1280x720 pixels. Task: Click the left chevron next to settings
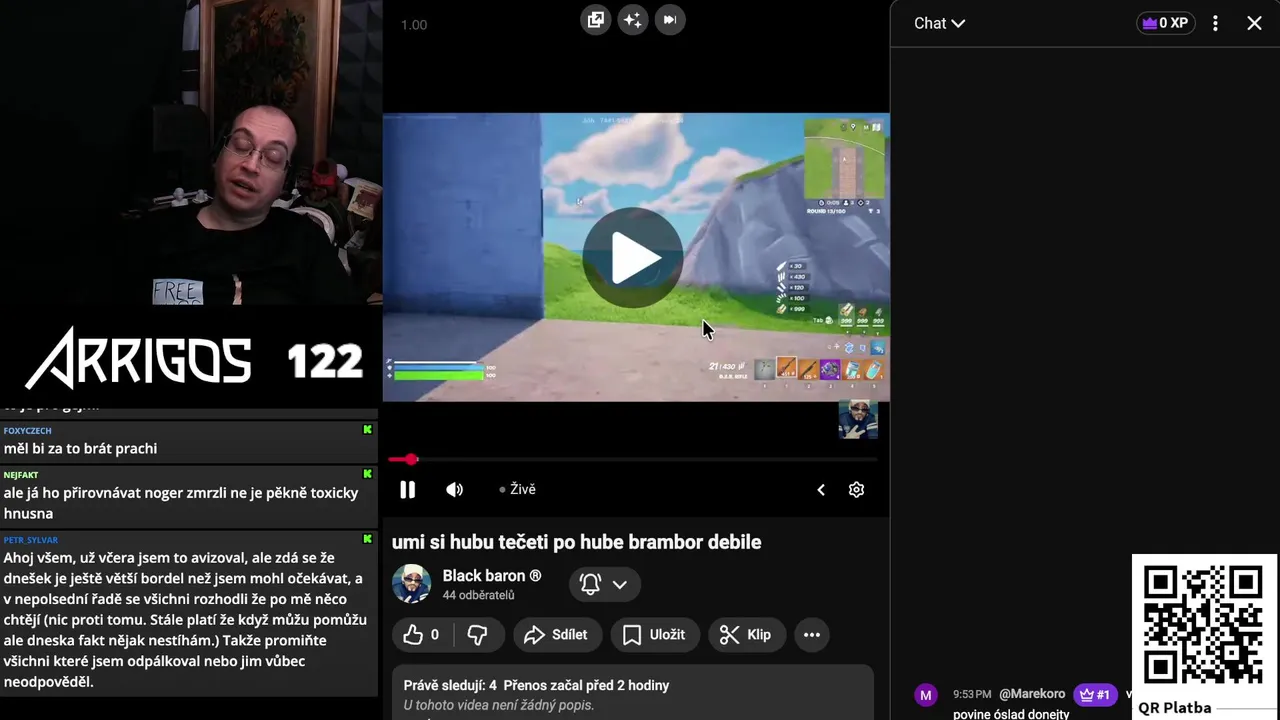coord(821,489)
